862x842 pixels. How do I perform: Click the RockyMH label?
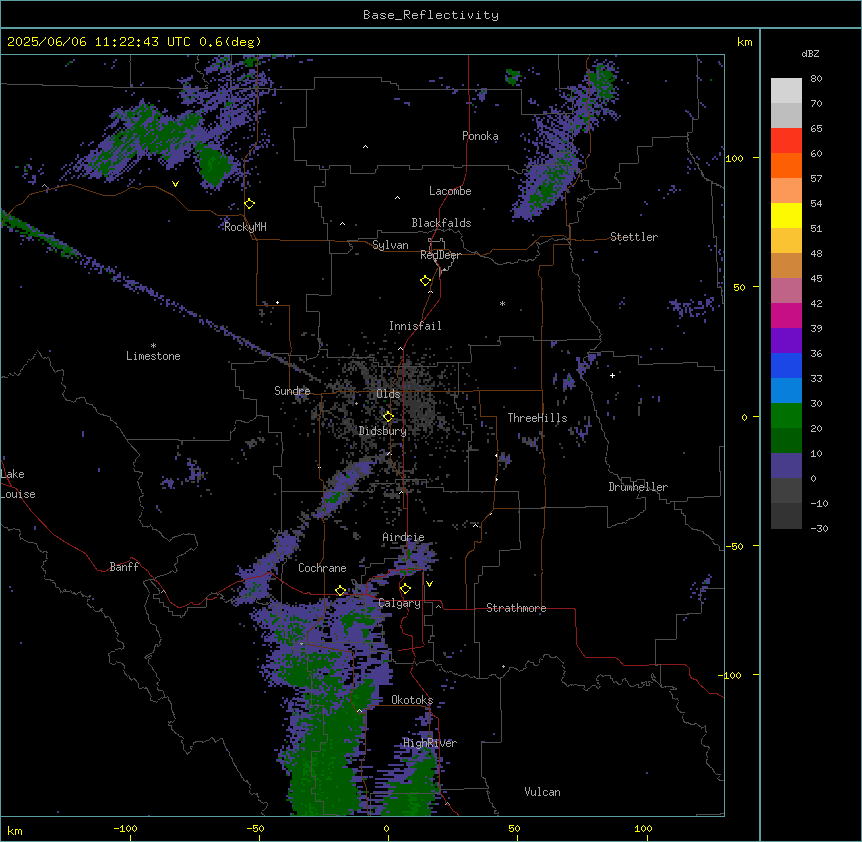click(x=245, y=227)
